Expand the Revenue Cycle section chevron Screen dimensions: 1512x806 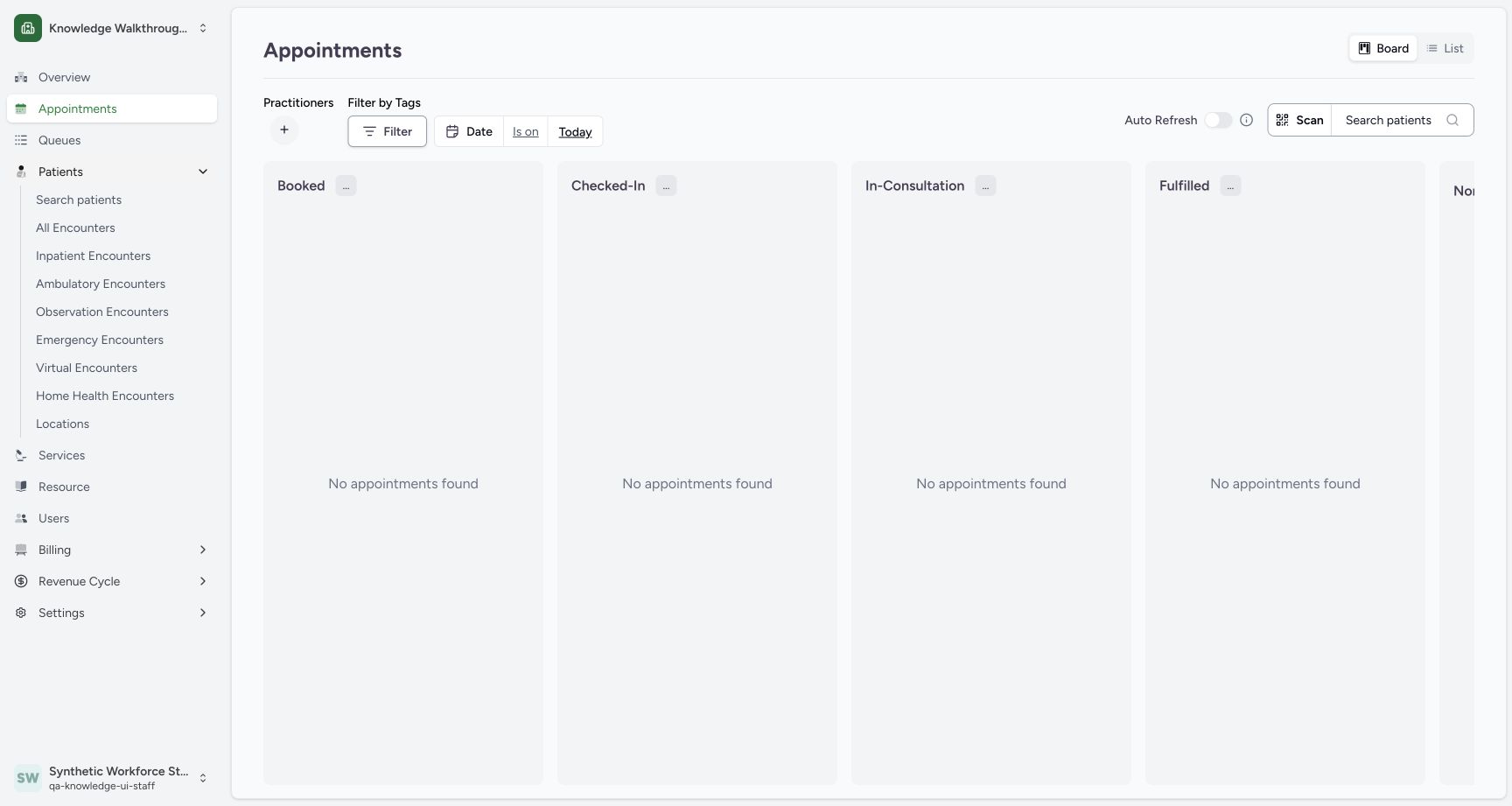(203, 581)
